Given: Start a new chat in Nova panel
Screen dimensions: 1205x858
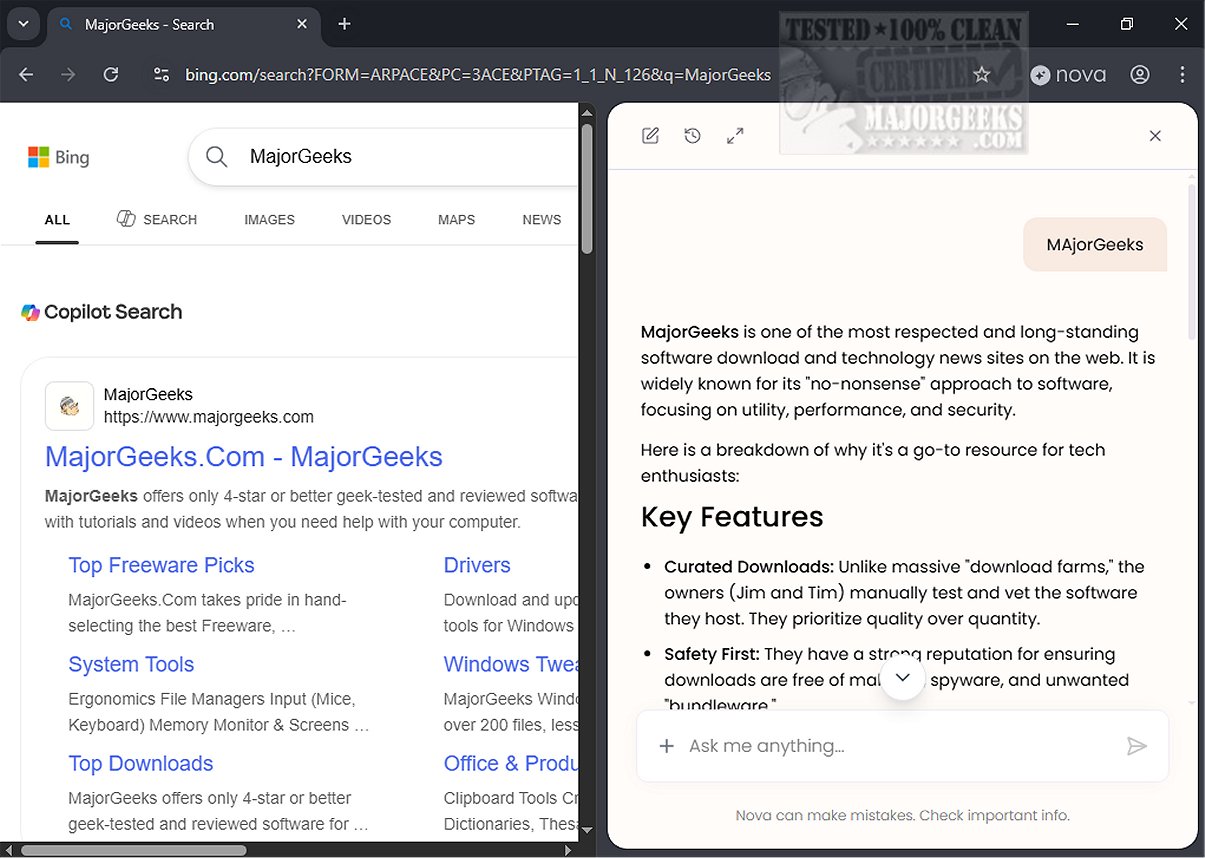Looking at the screenshot, I should [650, 136].
